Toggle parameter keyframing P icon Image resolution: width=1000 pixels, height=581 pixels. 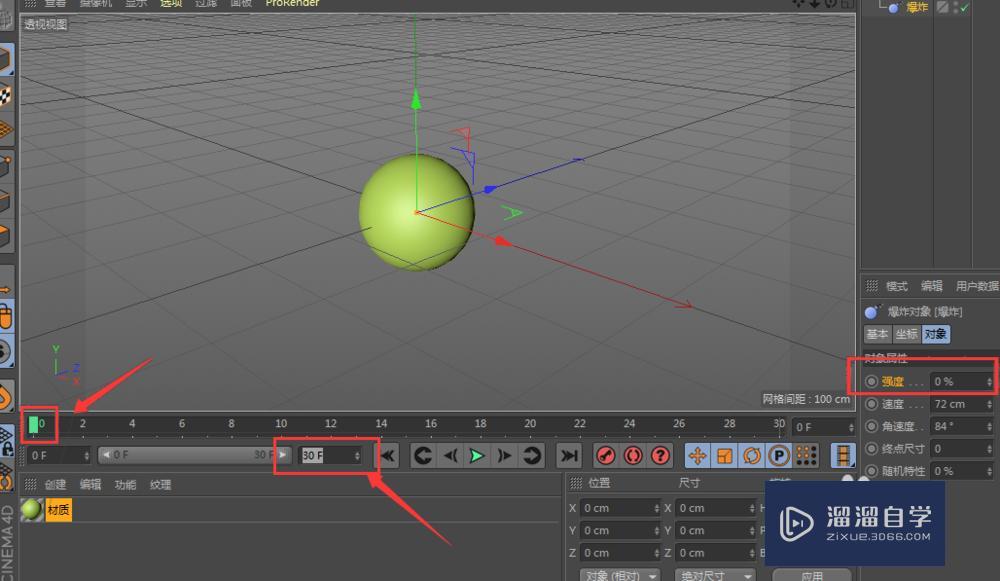pyautogui.click(x=779, y=455)
